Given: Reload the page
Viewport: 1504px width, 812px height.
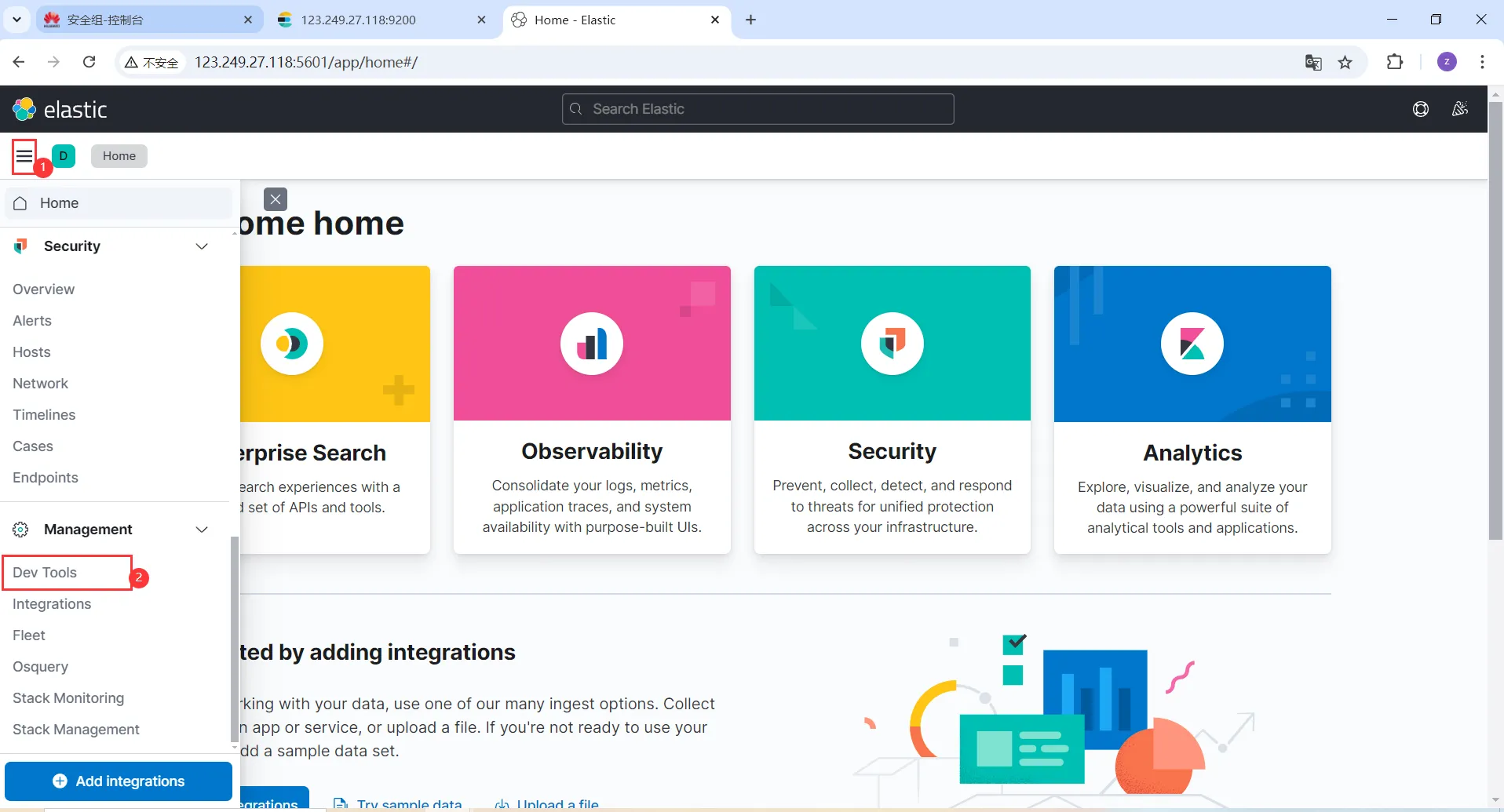Looking at the screenshot, I should tap(89, 62).
